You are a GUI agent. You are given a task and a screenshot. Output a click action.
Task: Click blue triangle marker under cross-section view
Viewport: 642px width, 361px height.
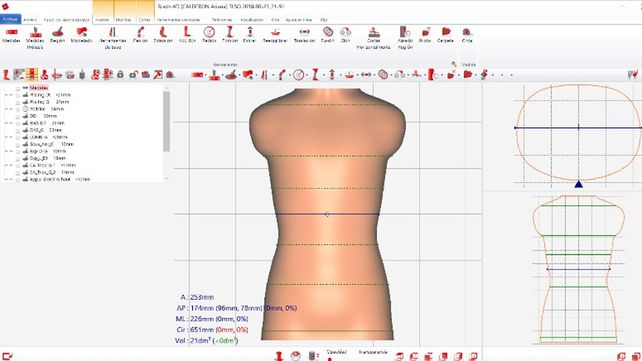tap(578, 184)
